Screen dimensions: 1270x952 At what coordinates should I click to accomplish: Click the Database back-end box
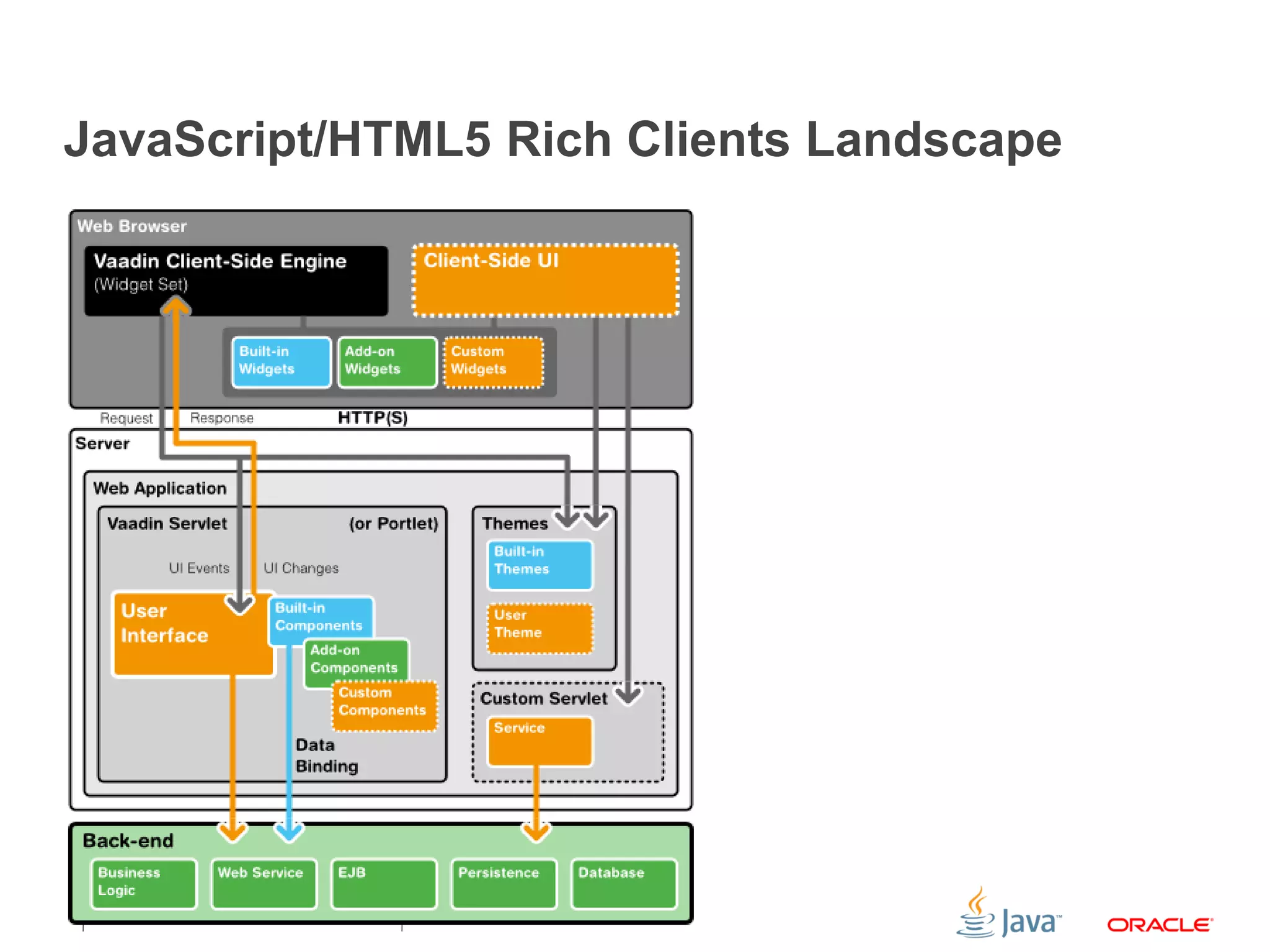[x=623, y=884]
